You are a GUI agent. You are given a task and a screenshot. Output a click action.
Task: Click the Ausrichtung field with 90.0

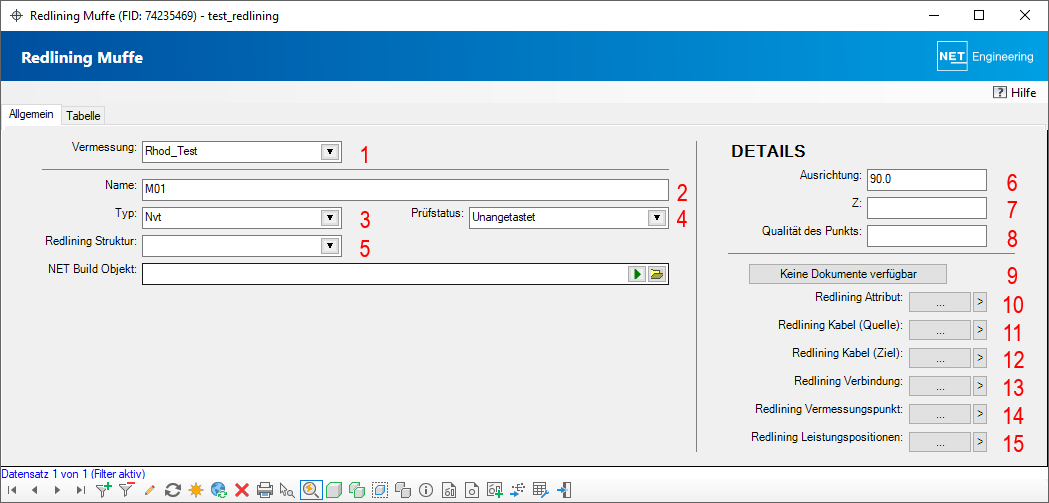coord(927,180)
